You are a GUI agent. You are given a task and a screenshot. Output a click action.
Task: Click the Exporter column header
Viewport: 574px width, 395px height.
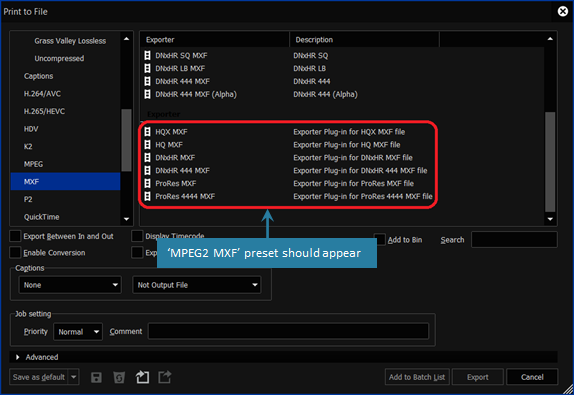[x=215, y=40]
